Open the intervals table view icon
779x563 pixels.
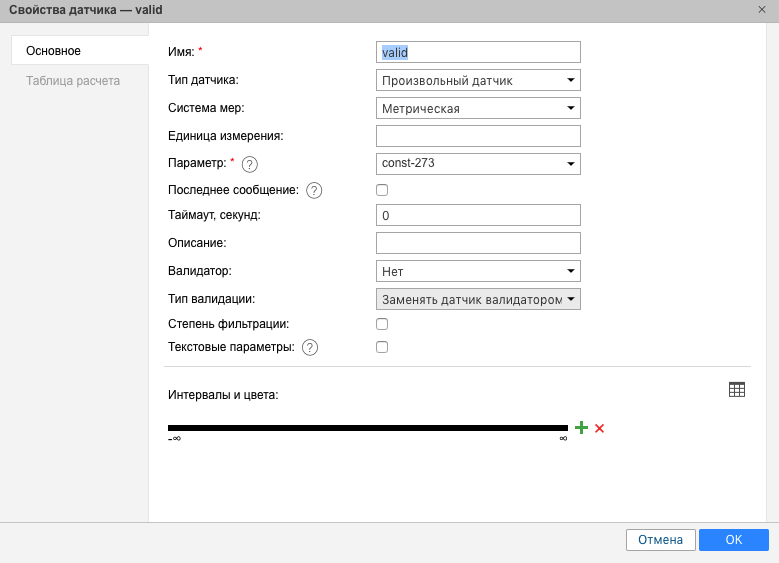pos(737,390)
